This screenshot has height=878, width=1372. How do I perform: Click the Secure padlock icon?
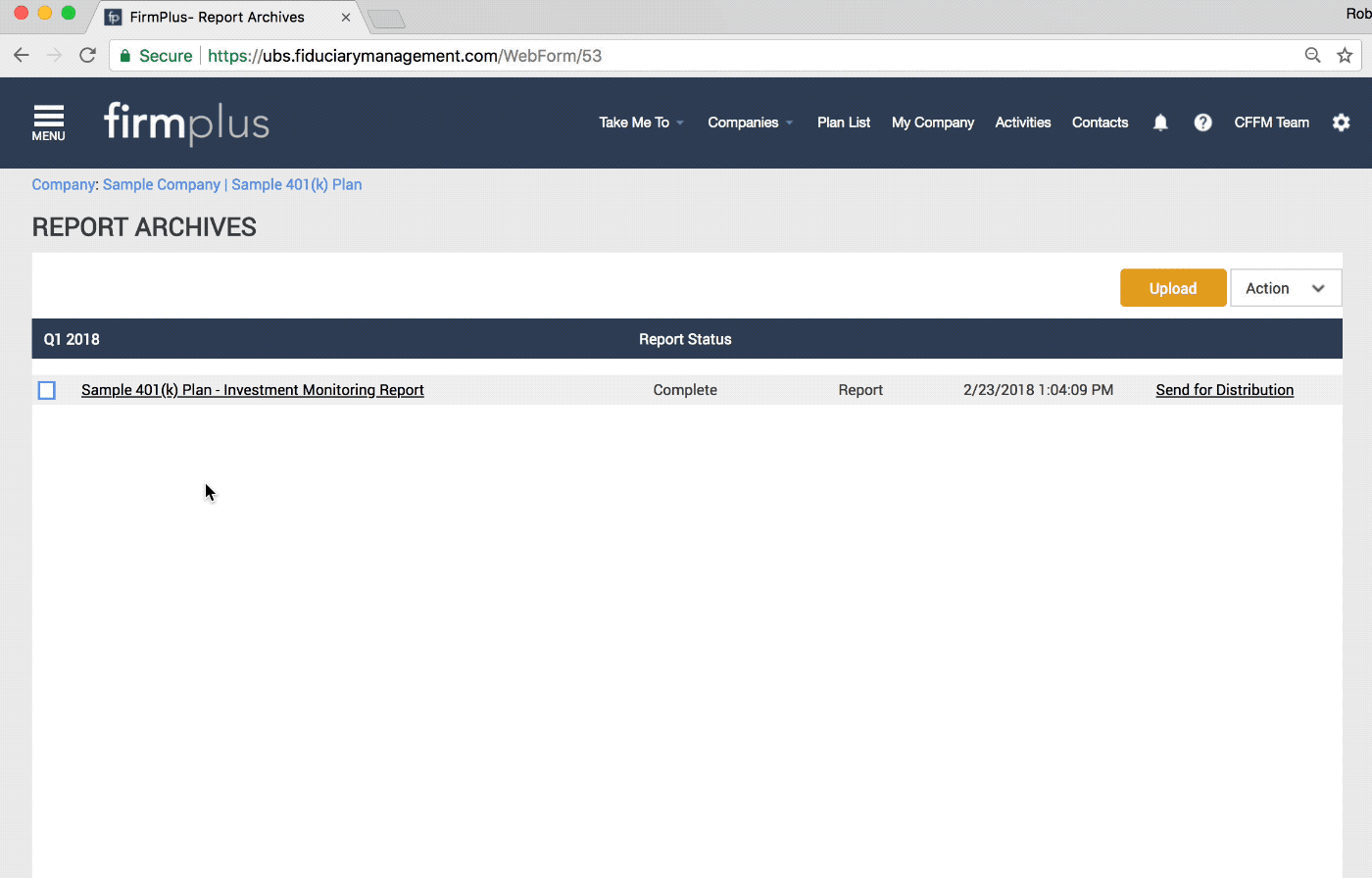(x=125, y=56)
